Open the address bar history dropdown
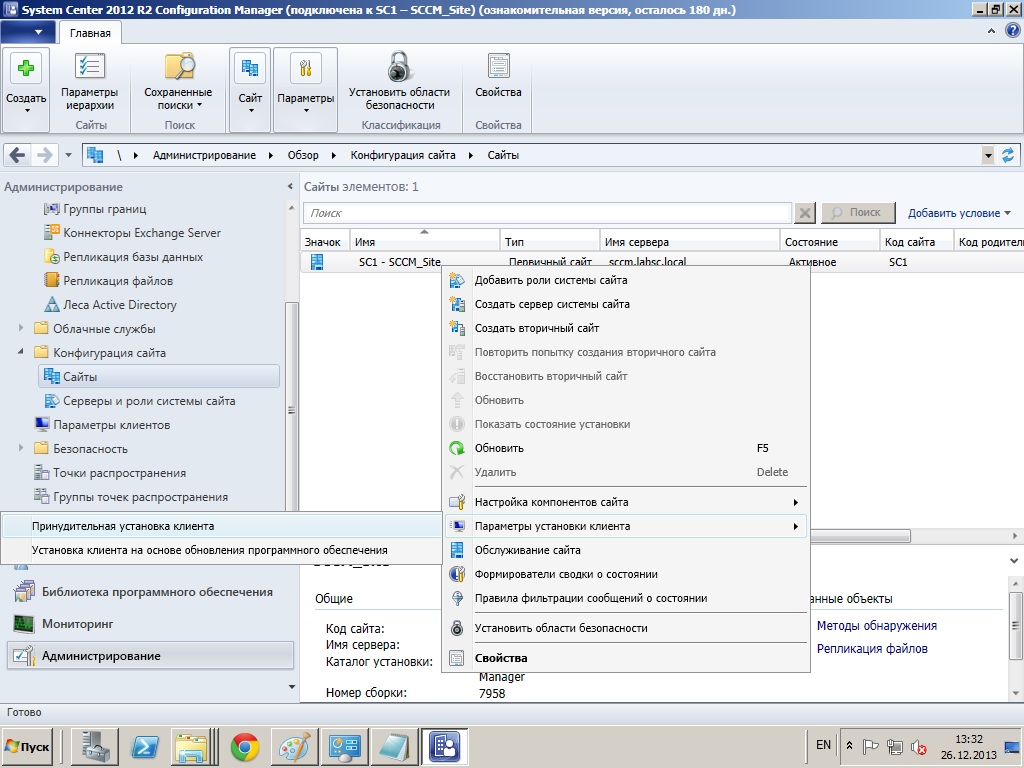Screen dimensions: 1024x768 (988, 155)
